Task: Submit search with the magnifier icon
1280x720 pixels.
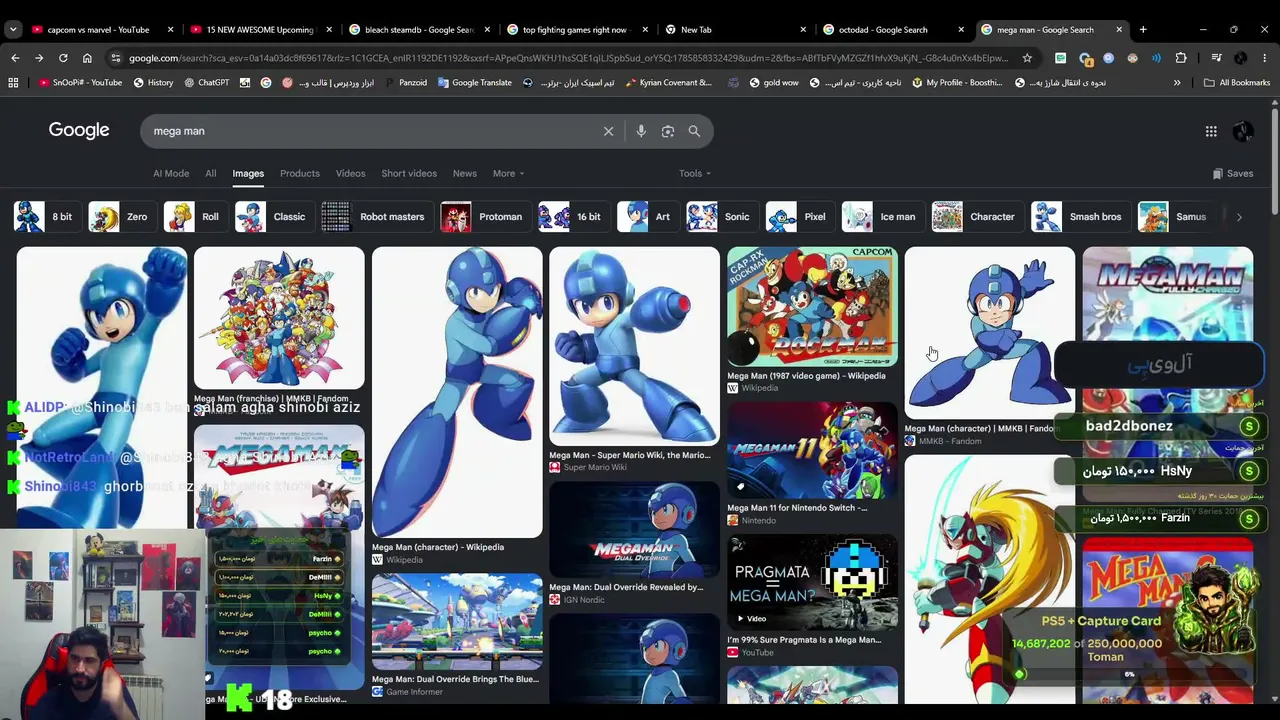Action: pos(694,131)
